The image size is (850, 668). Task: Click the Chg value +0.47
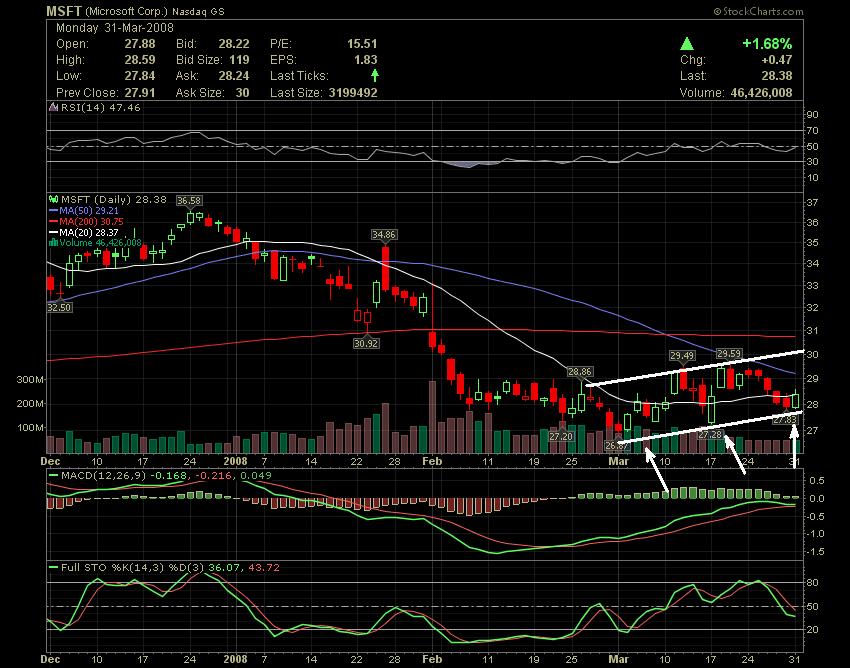click(777, 60)
